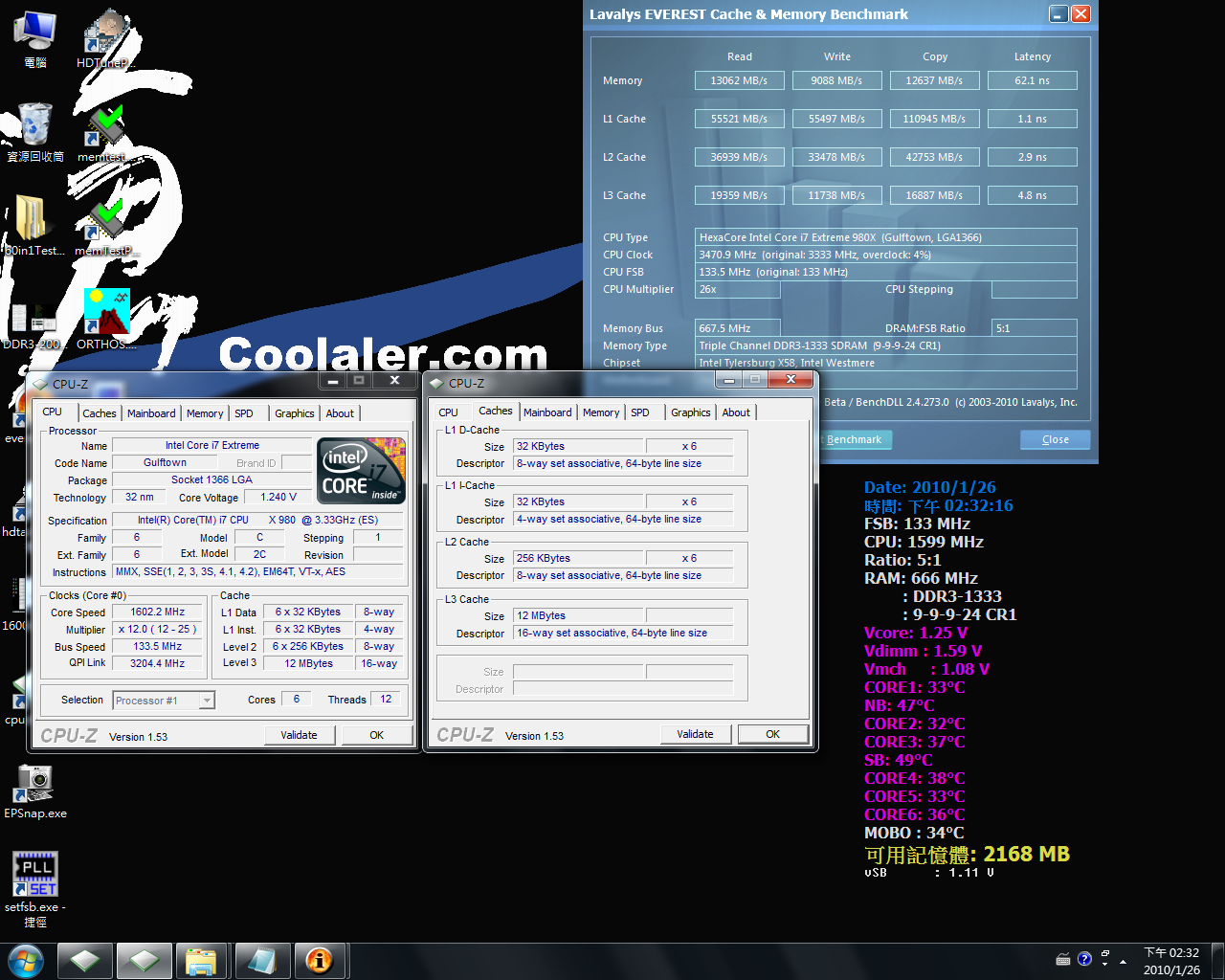This screenshot has width=1225, height=980.
Task: Click the Show desktop strip
Action: point(1218,961)
